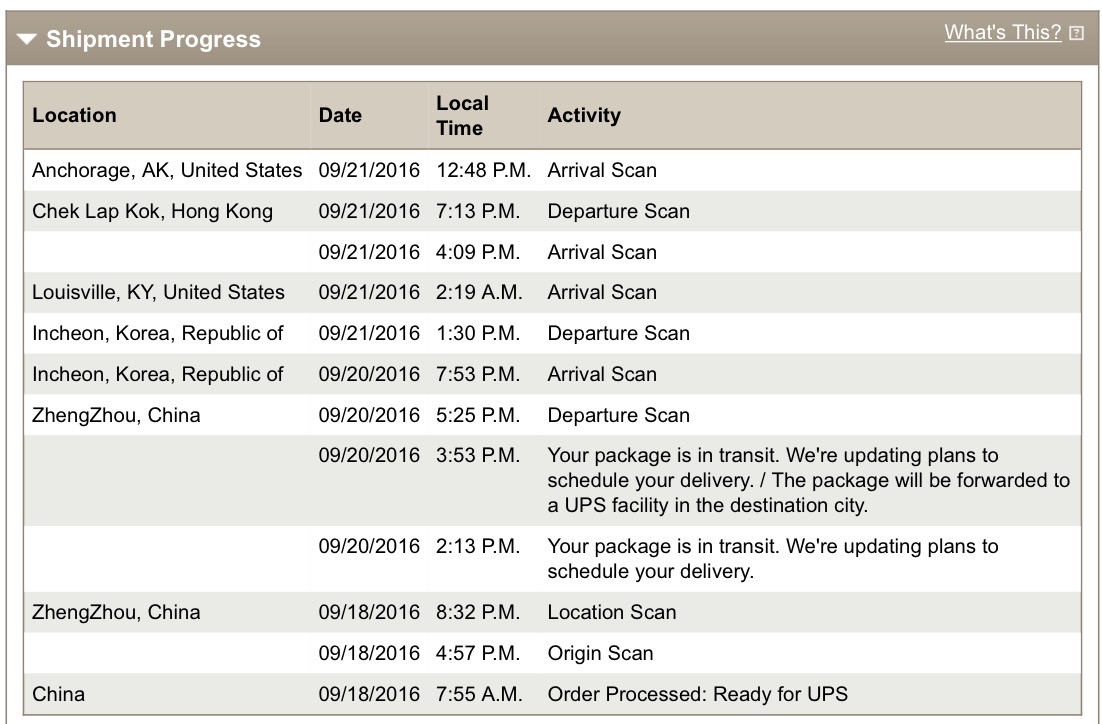Click the Shipment Progress heading text

click(x=153, y=39)
